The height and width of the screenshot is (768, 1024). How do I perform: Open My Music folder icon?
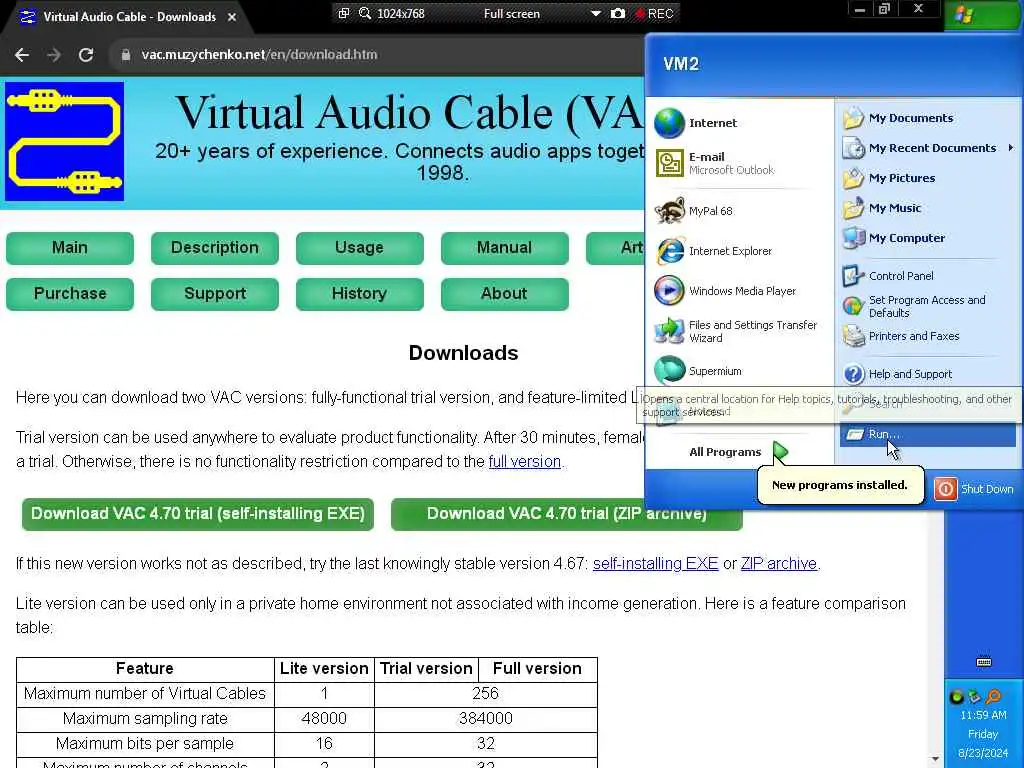[x=853, y=208]
